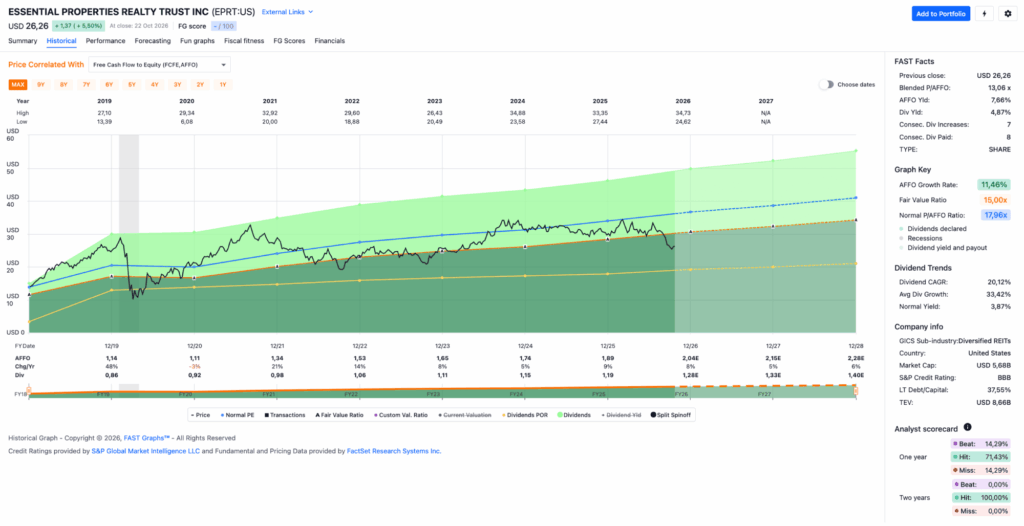Toggle Price line in chart legend
Viewport: 1024px width, 526px height.
point(201,415)
